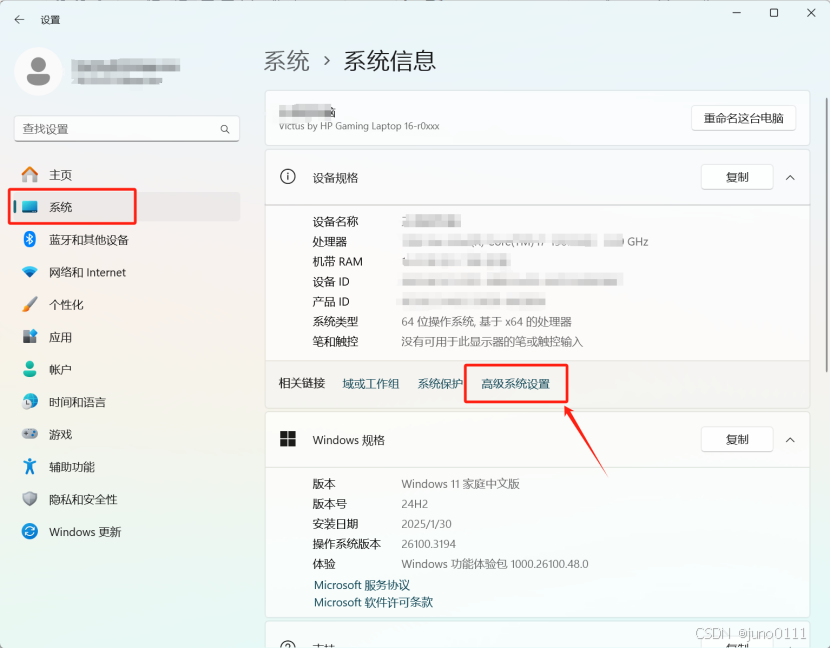830x649 pixels.
Task: Close the Settings window
Action: 811,13
